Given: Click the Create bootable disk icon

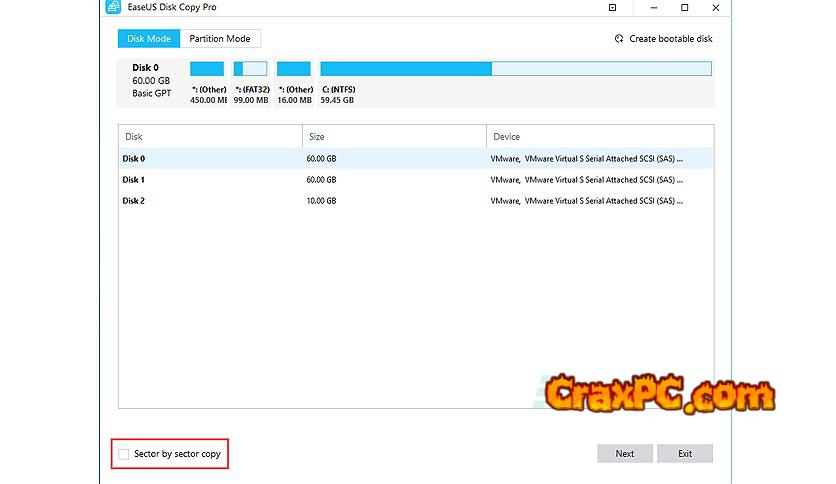Looking at the screenshot, I should pos(618,39).
